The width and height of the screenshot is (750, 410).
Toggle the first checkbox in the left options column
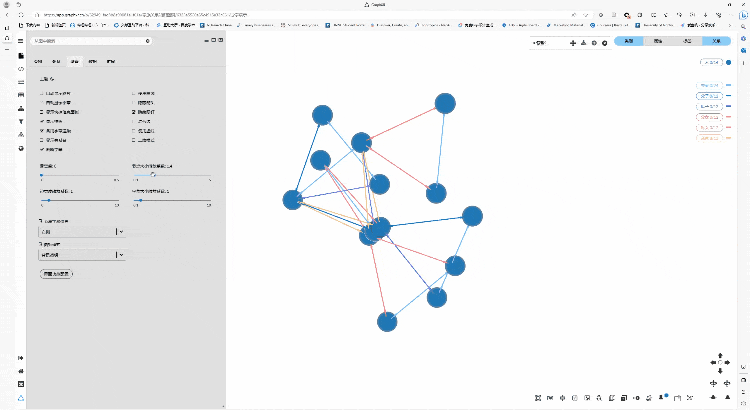click(x=42, y=93)
